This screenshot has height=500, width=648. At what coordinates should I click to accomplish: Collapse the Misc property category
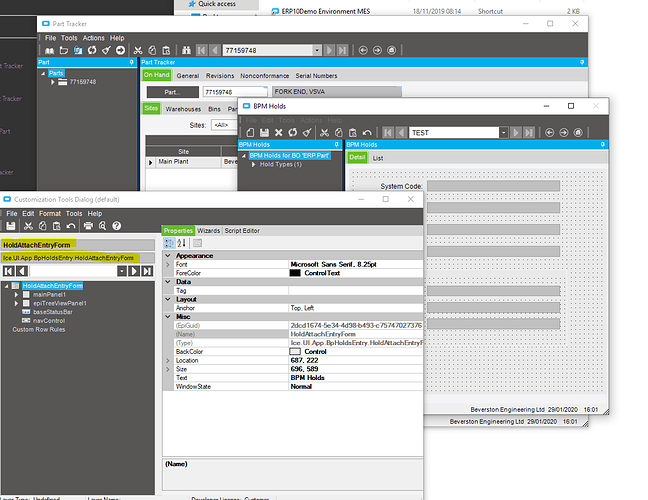(168, 317)
